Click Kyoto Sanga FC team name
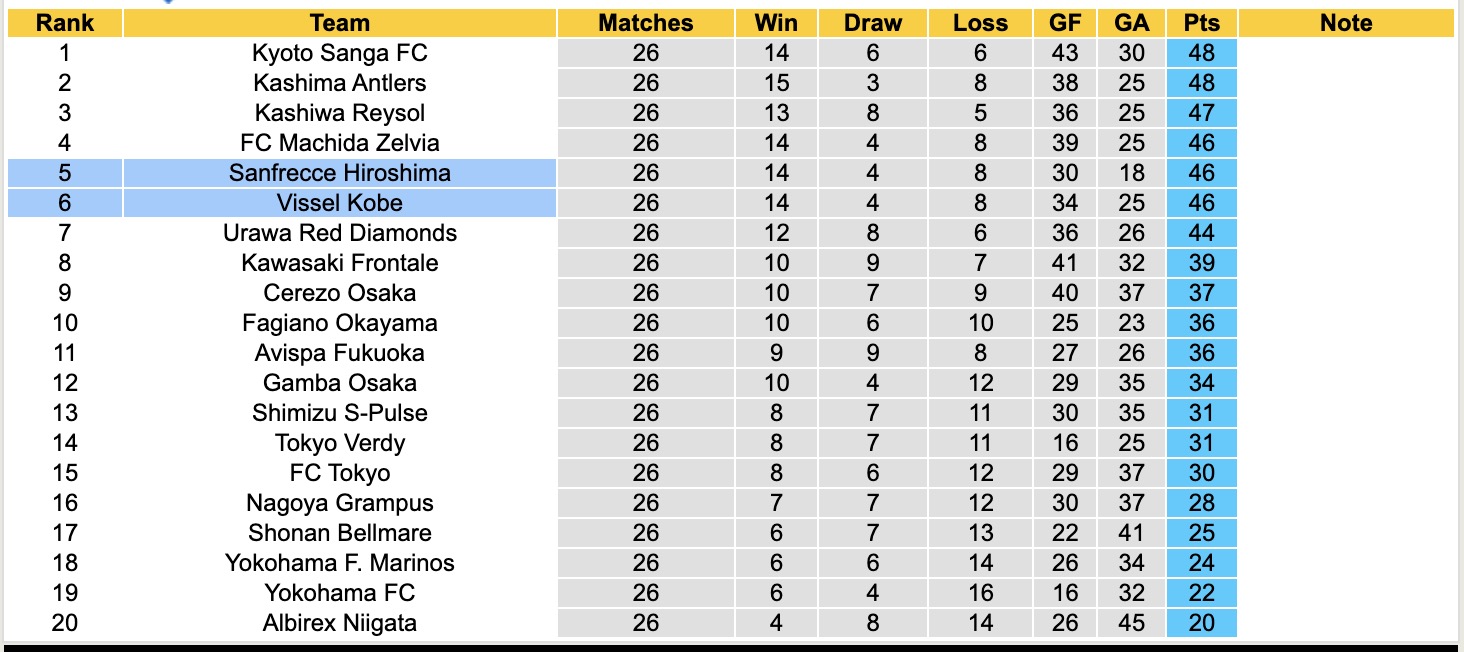 340,53
